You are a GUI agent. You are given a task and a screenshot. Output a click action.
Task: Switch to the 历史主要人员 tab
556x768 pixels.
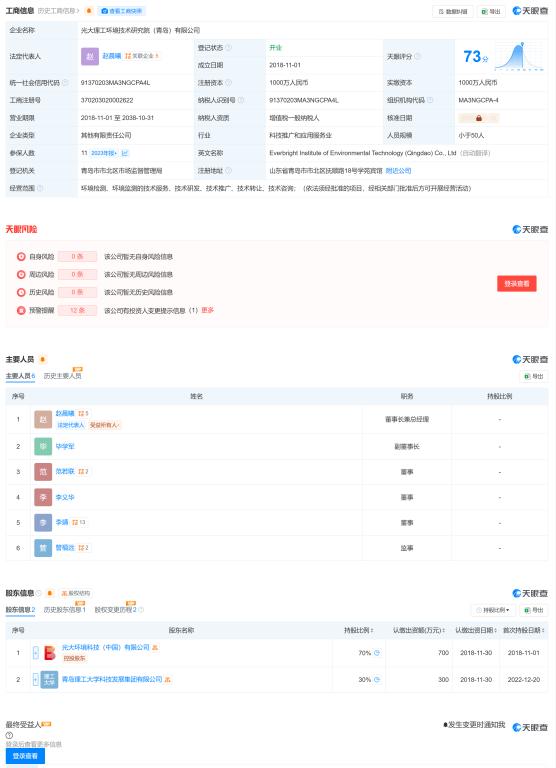point(62,376)
